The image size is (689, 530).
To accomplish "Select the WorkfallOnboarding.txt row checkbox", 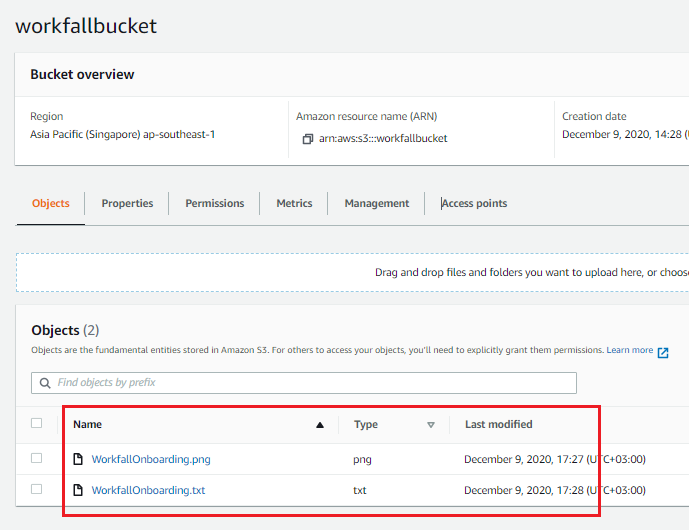I will click(36, 489).
